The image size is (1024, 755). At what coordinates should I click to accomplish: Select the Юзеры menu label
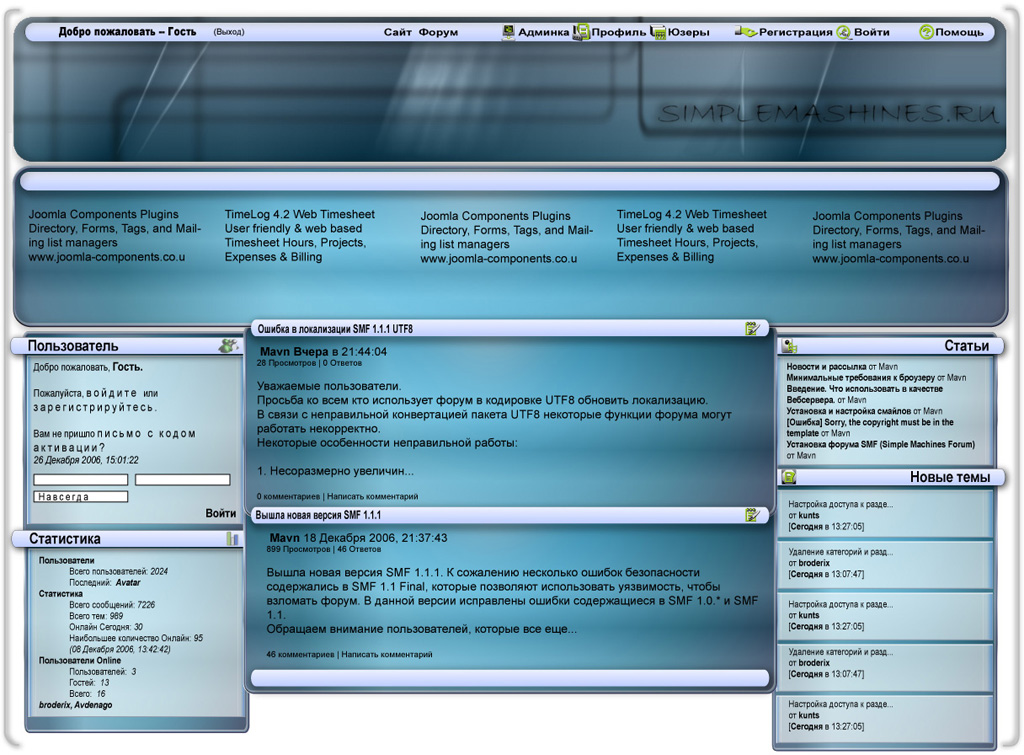point(688,32)
